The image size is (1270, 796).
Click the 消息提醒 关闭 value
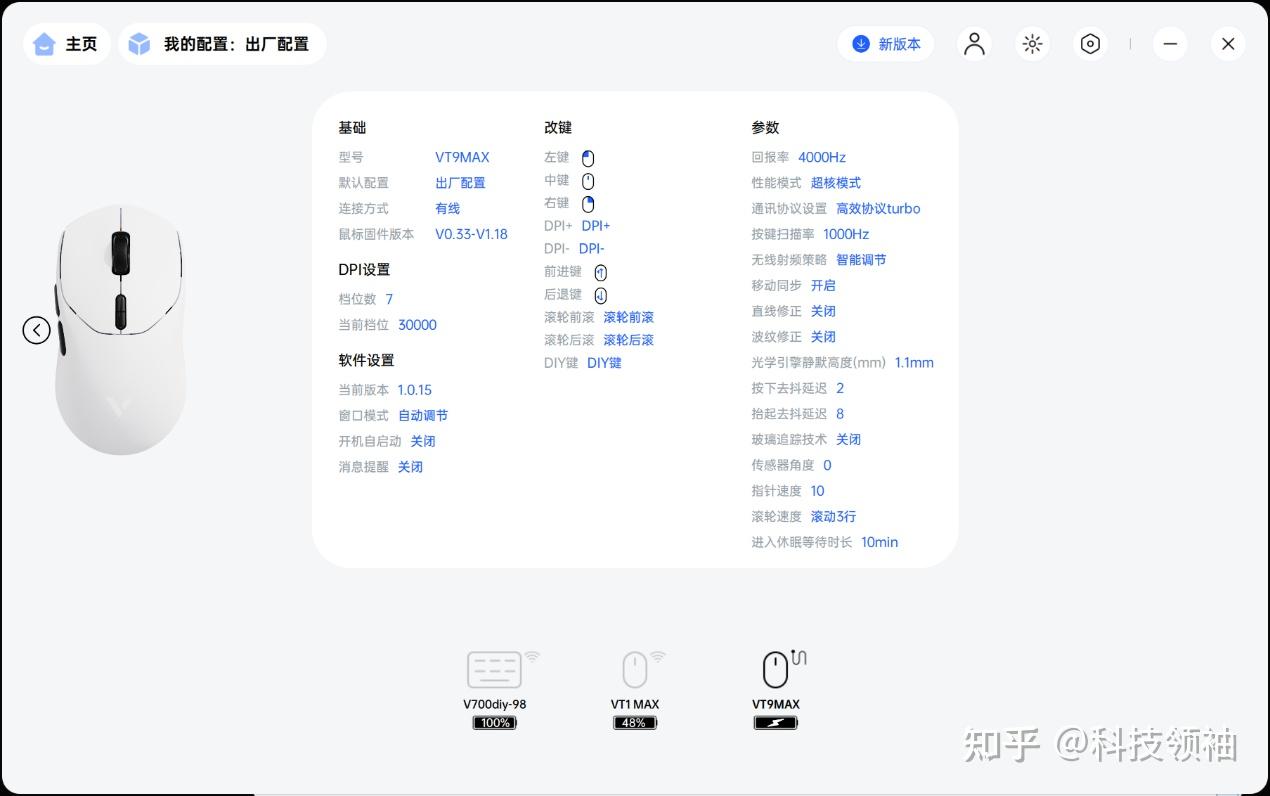410,467
